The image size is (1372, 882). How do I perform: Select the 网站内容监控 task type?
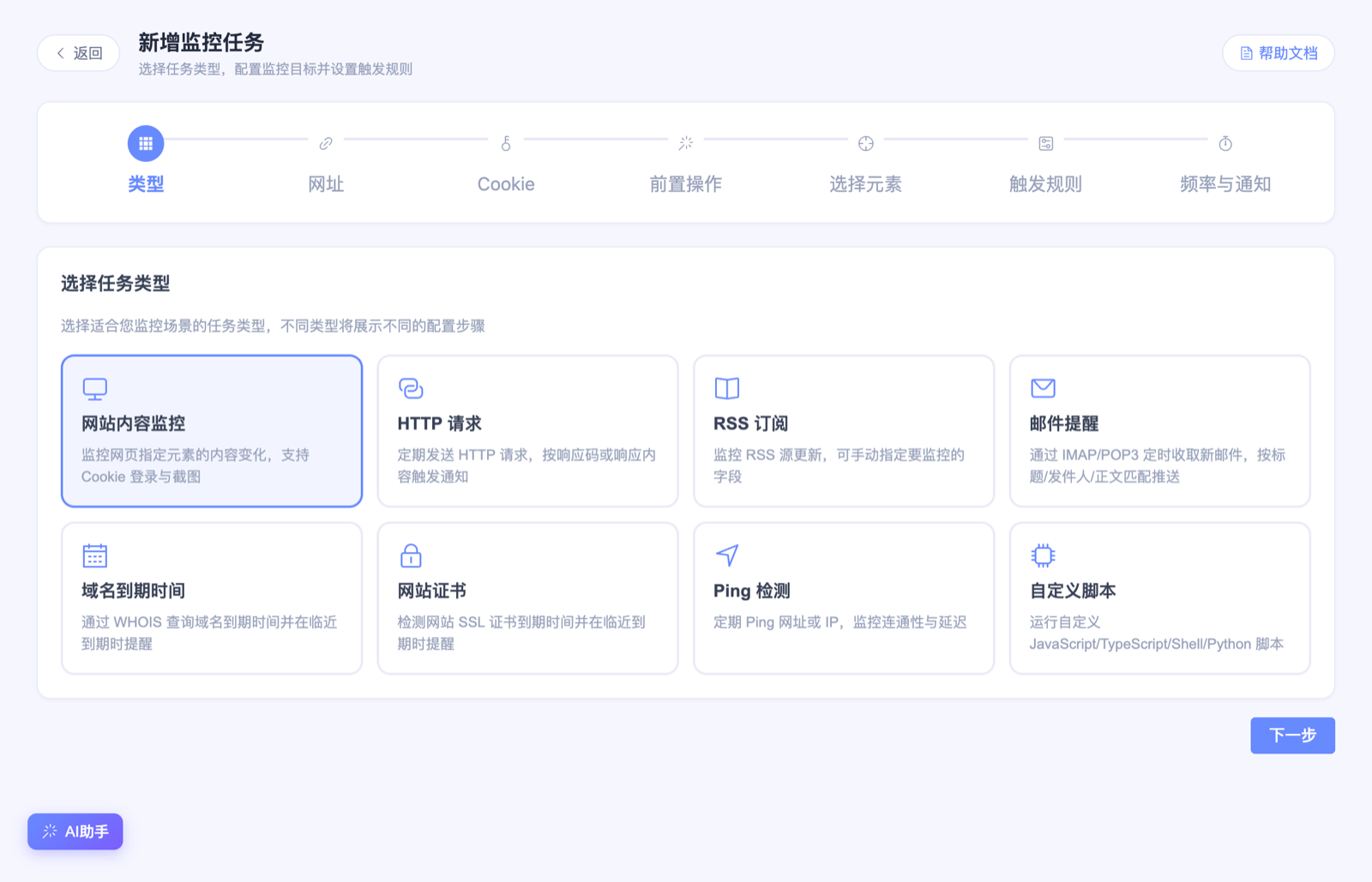pos(212,431)
